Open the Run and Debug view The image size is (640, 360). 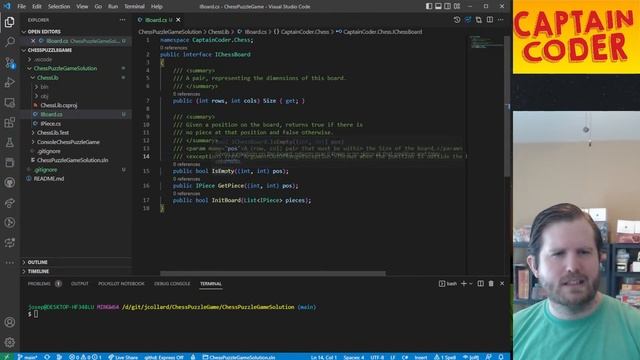tap(10, 82)
